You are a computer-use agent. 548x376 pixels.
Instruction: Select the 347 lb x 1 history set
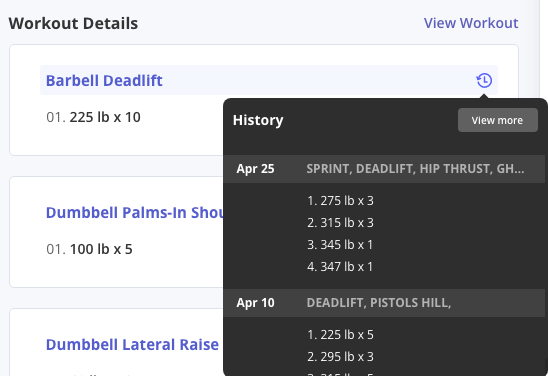click(340, 267)
